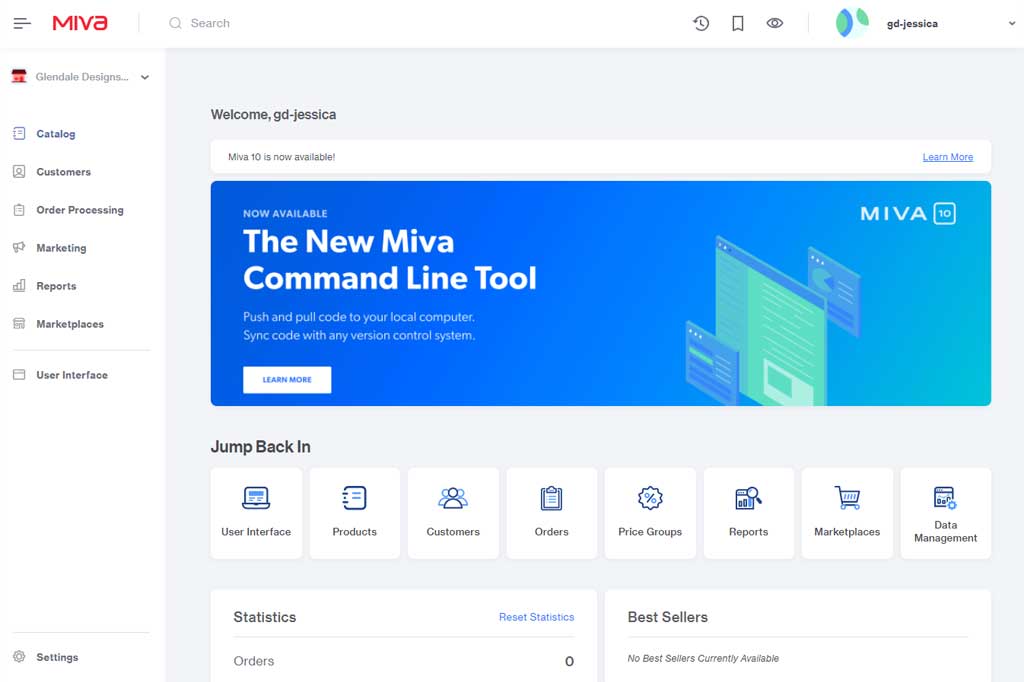
Task: Click the User Interface sidebar icon
Action: (x=19, y=374)
